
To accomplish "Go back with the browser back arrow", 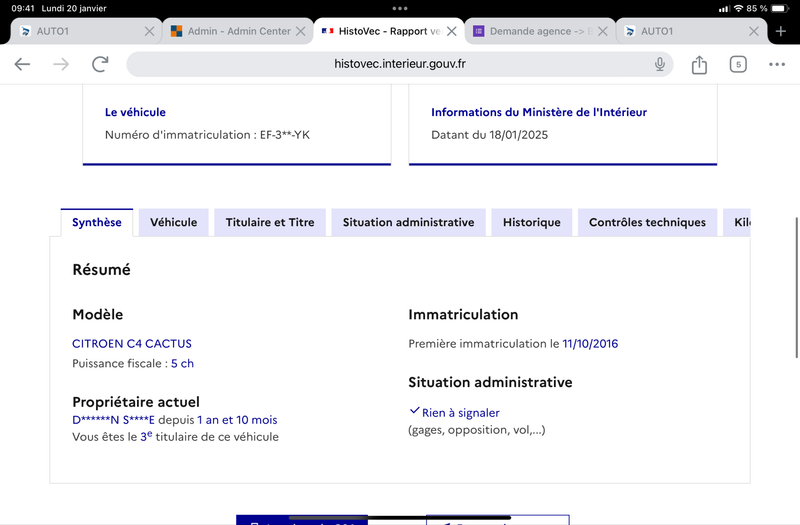I will pyautogui.click(x=22, y=64).
